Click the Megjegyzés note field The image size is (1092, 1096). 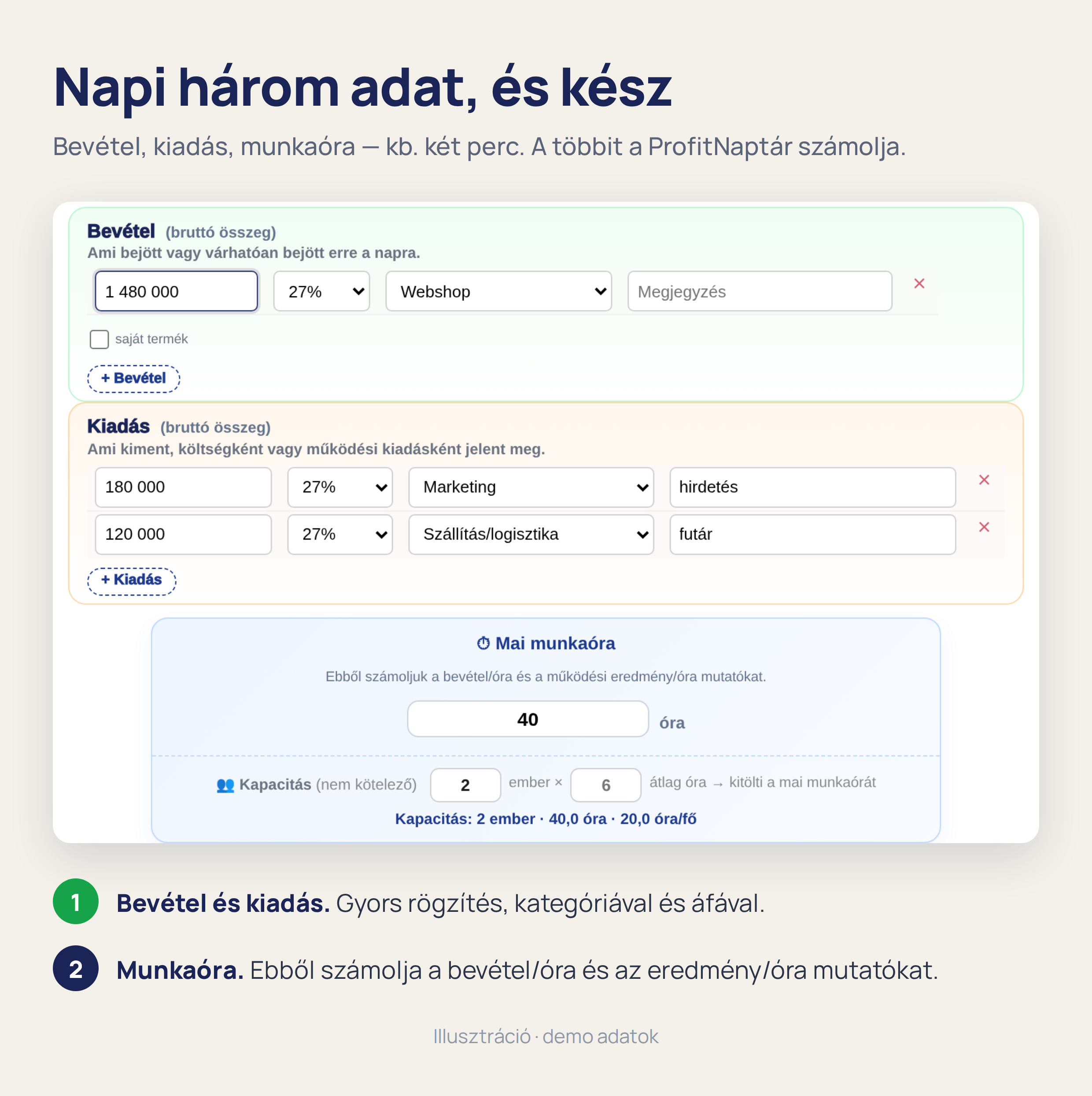point(760,292)
